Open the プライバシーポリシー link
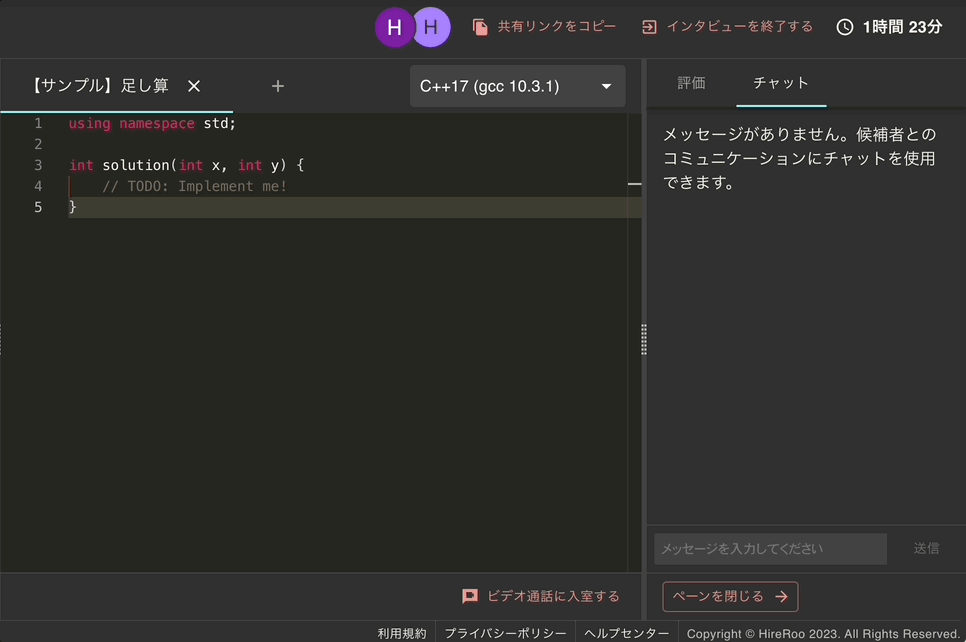 point(505,633)
